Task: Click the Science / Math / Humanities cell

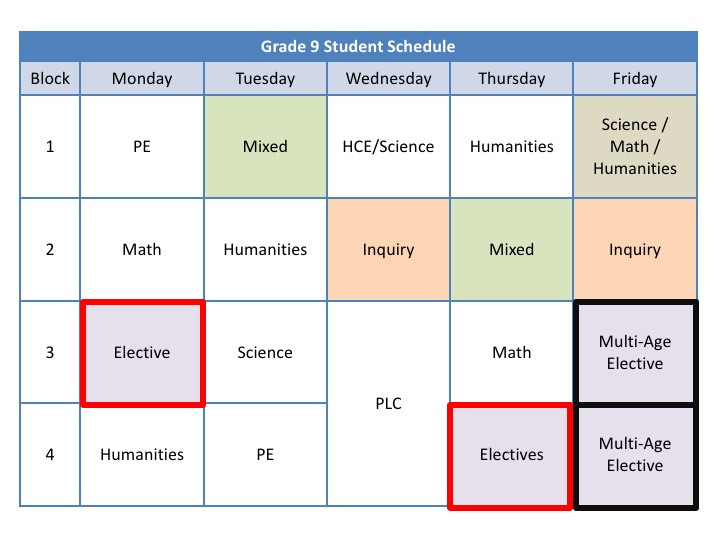Action: click(x=635, y=147)
